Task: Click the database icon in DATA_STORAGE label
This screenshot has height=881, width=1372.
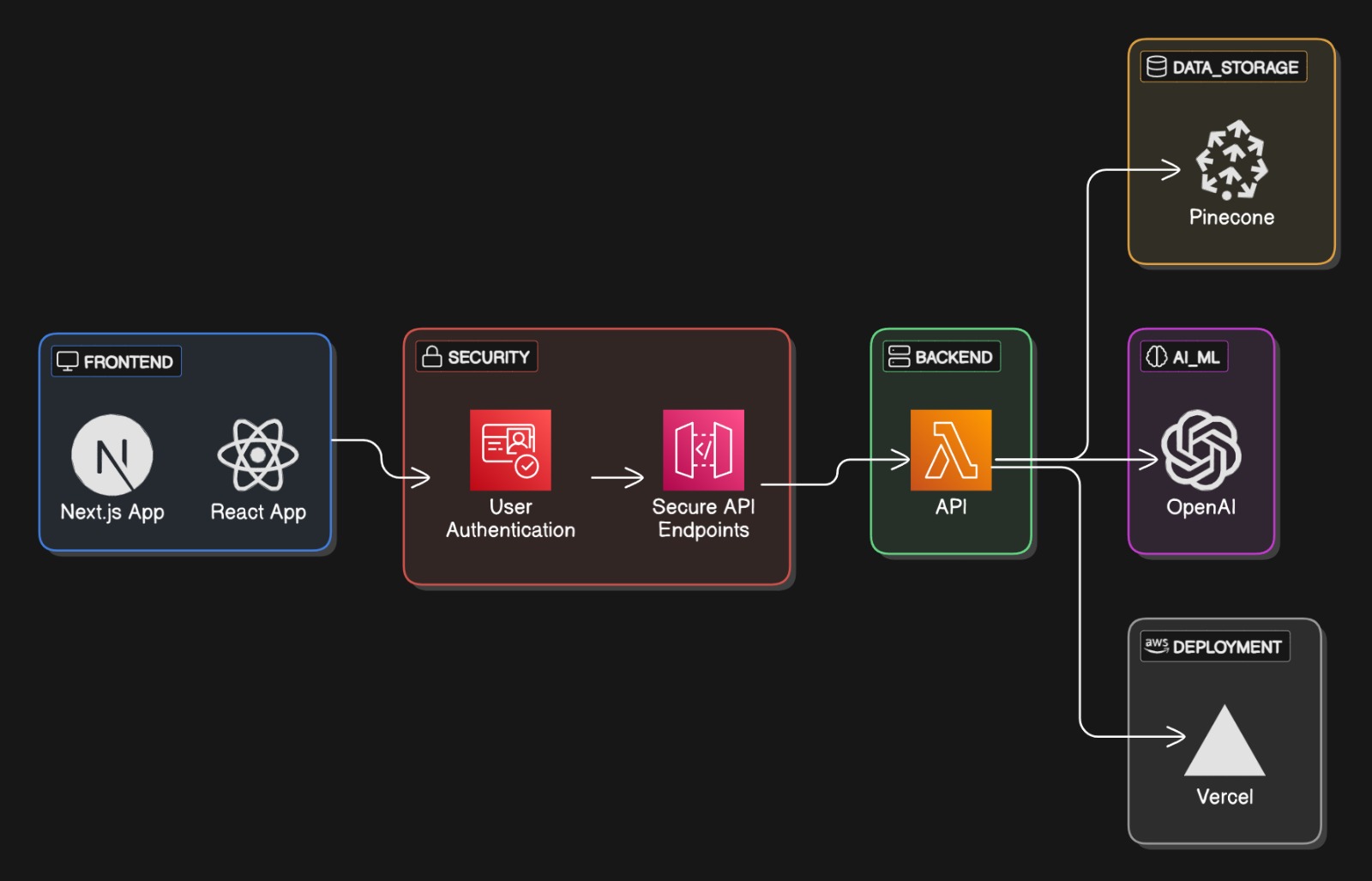Action: [1157, 67]
